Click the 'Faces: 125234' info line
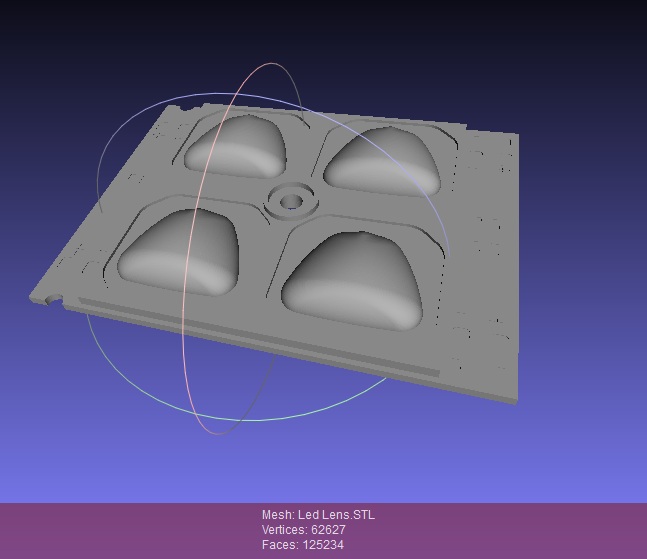The width and height of the screenshot is (647, 559). click(x=302, y=545)
